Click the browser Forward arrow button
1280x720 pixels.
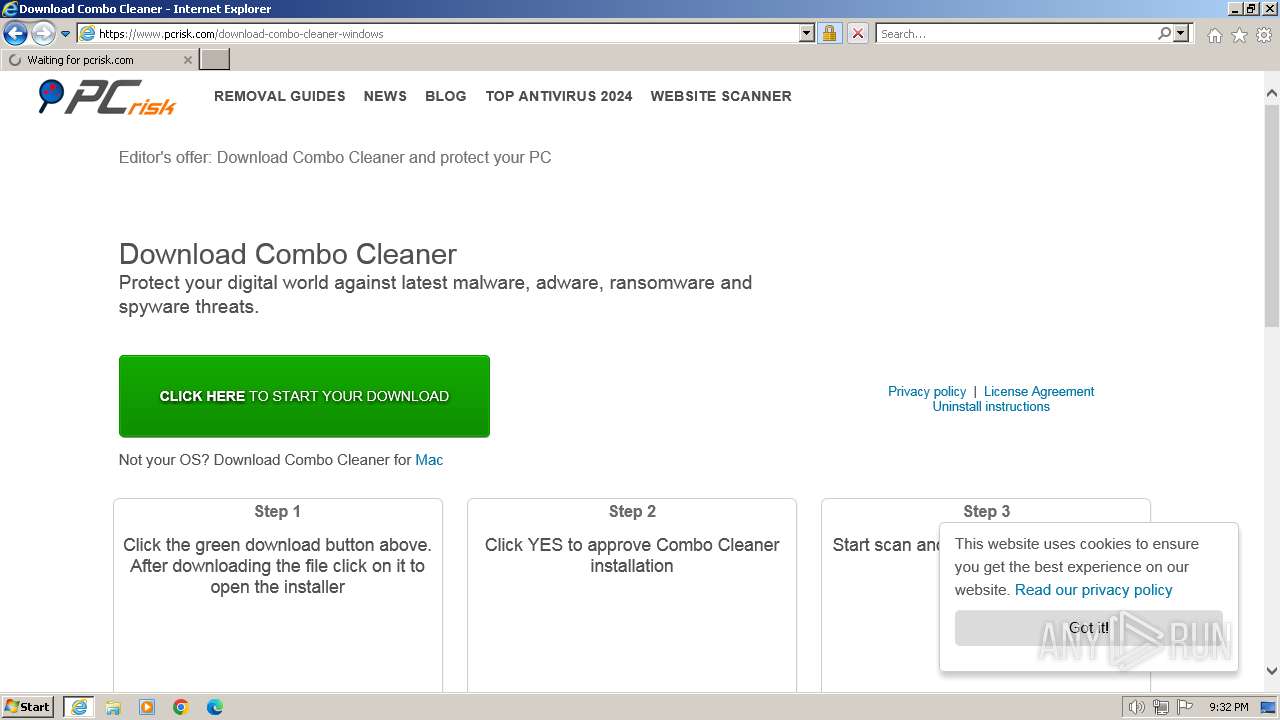43,34
